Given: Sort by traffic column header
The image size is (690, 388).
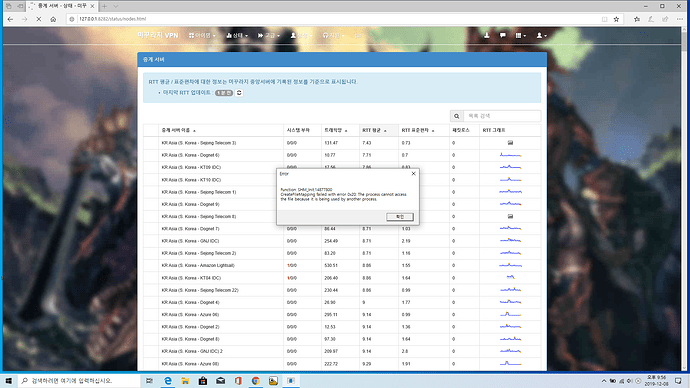Looking at the screenshot, I should pyautogui.click(x=340, y=130).
